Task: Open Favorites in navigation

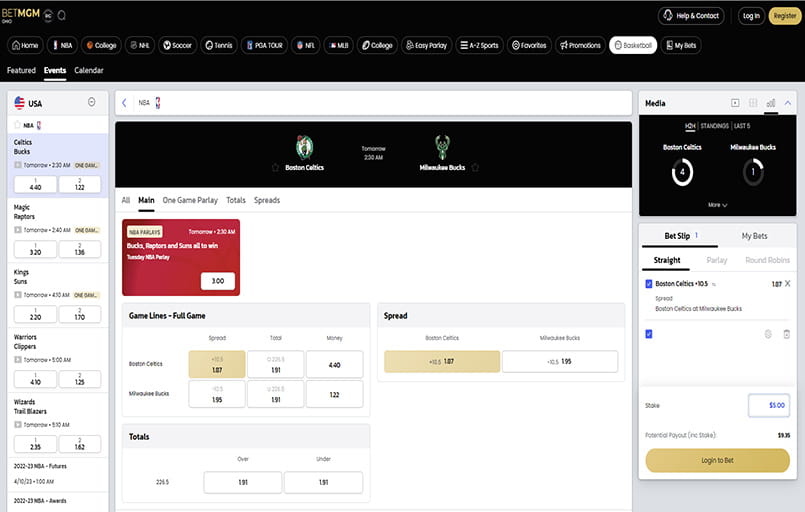Action: [529, 45]
